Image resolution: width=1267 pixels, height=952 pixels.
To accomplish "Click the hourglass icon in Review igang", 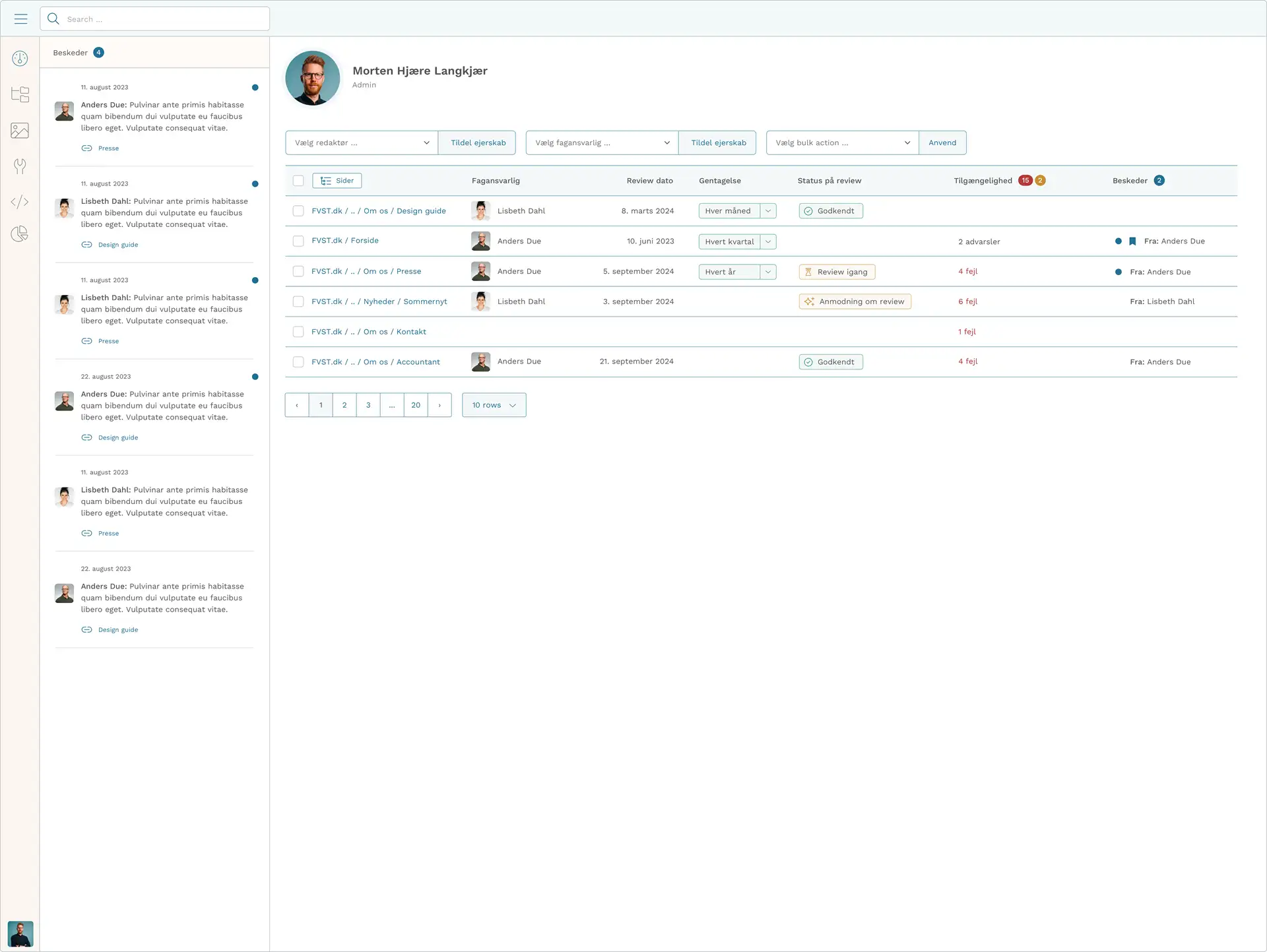I will point(808,272).
